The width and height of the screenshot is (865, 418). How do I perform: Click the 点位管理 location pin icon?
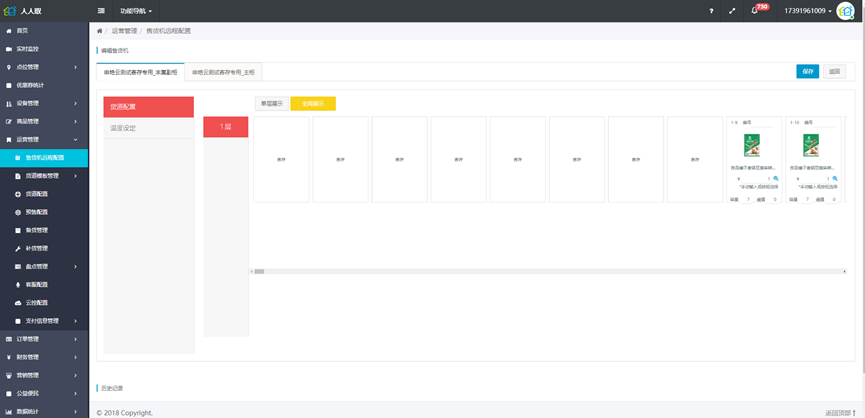(8, 67)
